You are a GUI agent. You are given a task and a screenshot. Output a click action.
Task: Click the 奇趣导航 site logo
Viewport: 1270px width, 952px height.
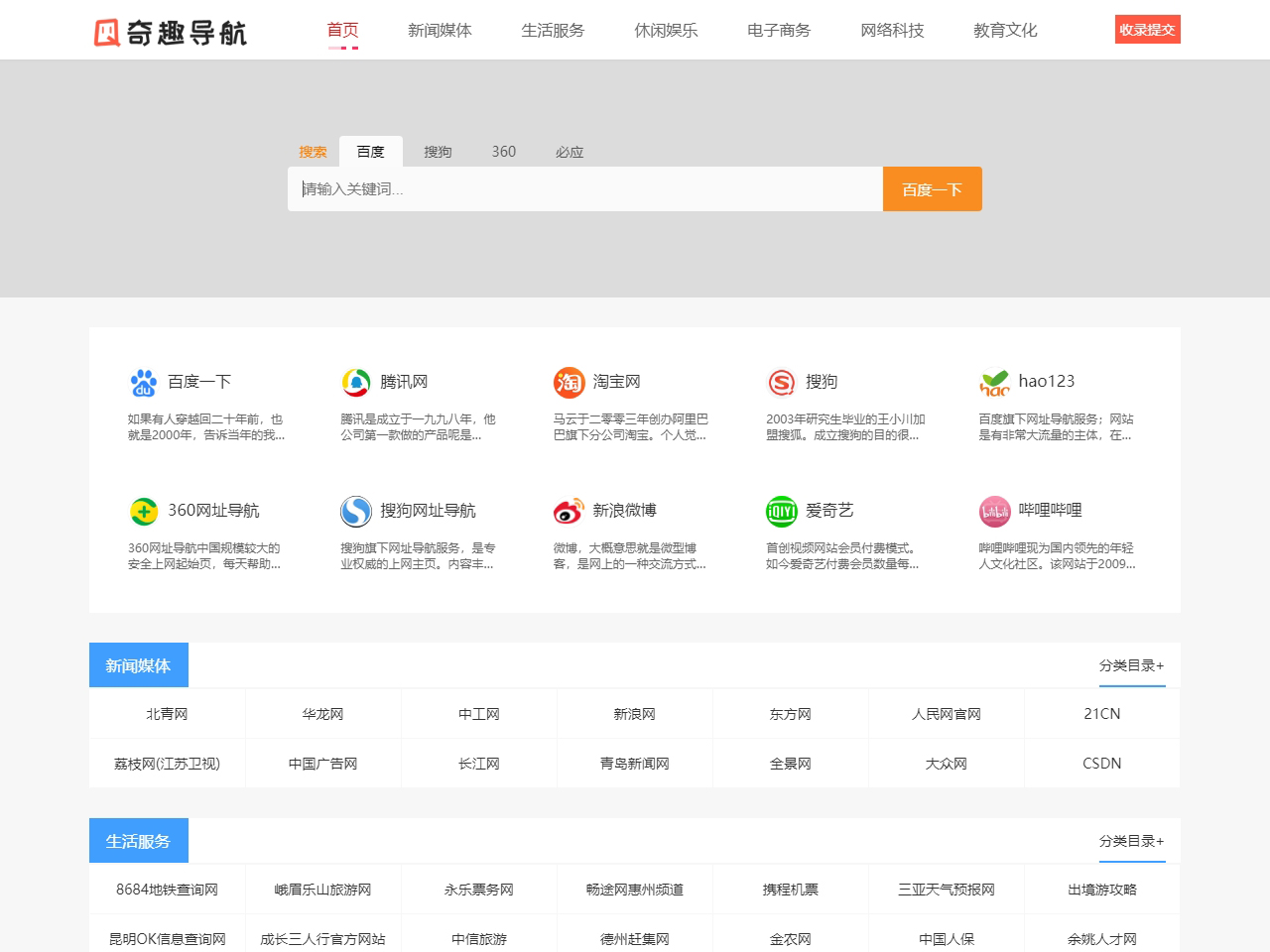point(169,32)
